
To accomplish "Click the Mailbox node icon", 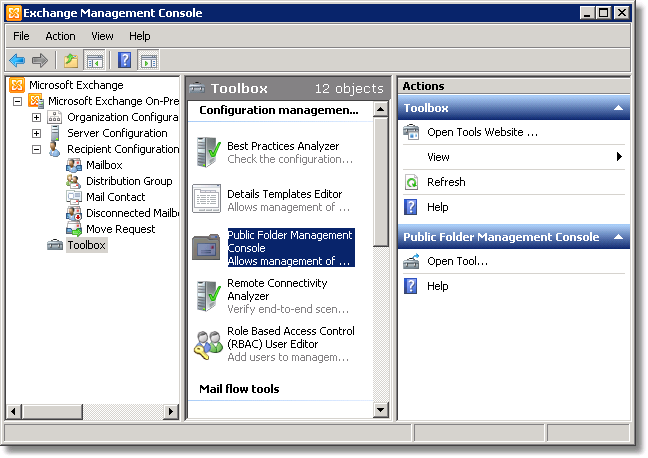I will [x=74, y=165].
